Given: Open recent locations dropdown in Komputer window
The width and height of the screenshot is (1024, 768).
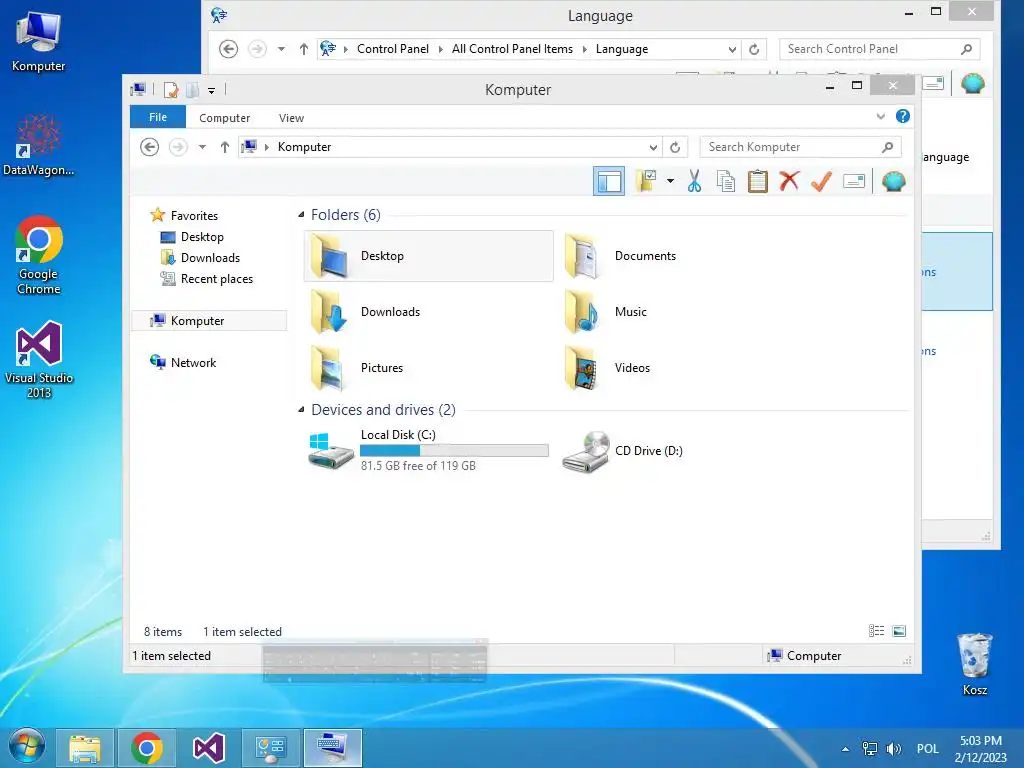Looking at the screenshot, I should (202, 147).
